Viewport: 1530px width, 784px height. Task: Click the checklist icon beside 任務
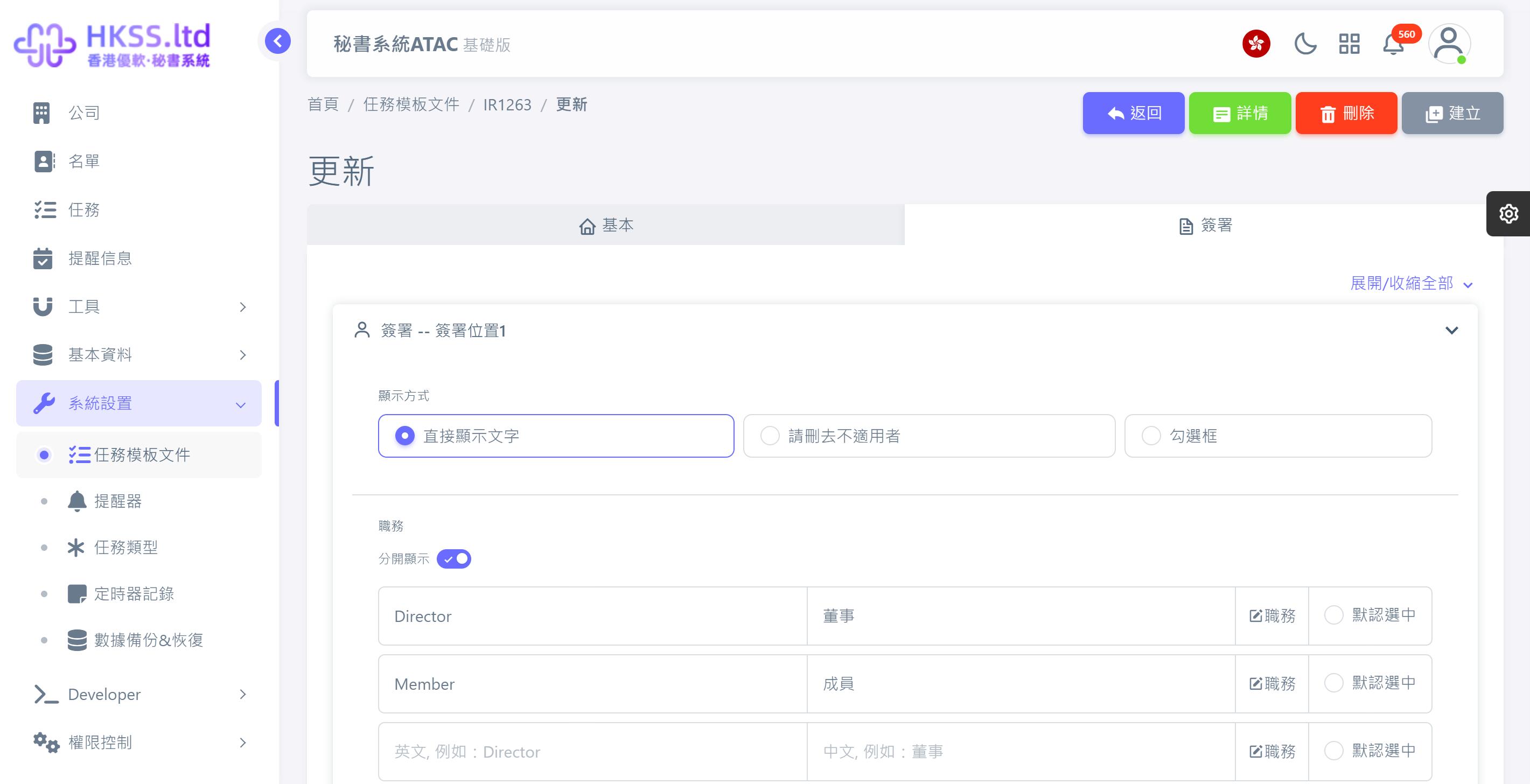tap(45, 209)
